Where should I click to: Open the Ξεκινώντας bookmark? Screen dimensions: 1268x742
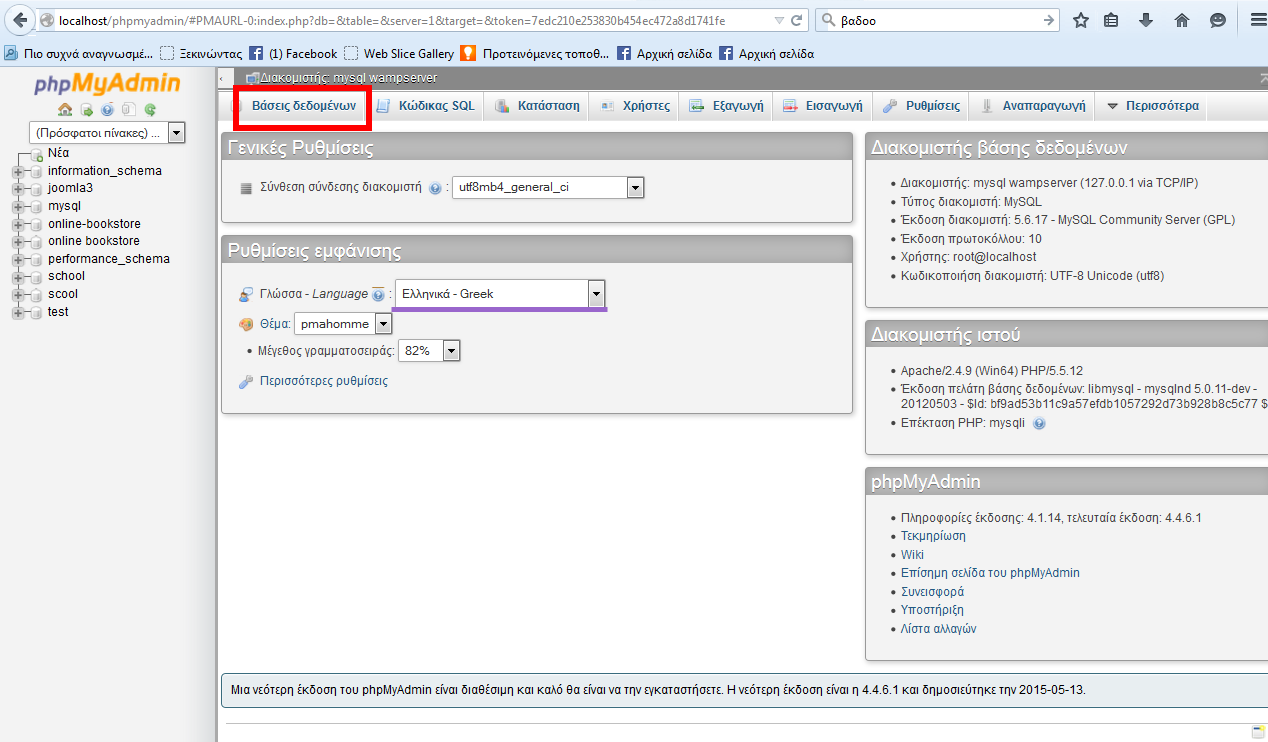(x=201, y=53)
